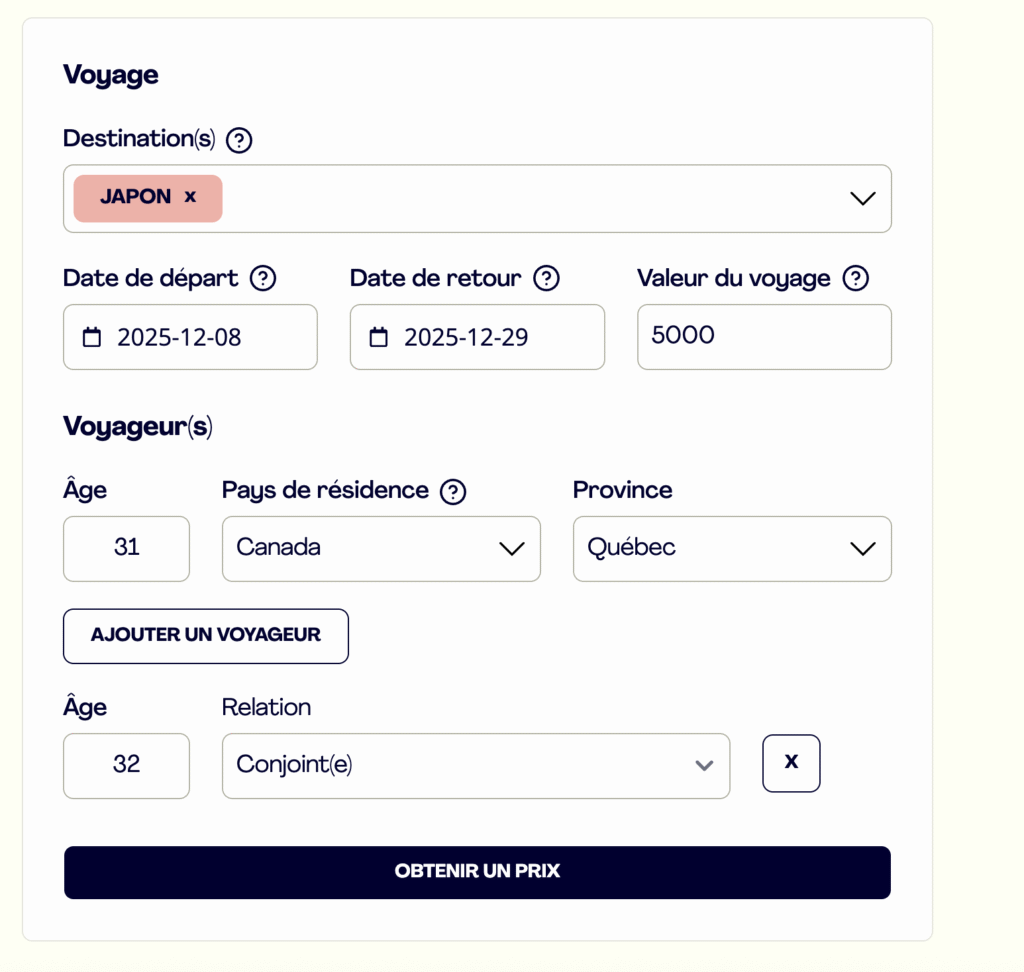Image resolution: width=1024 pixels, height=972 pixels.
Task: Click help icon beside Pays de résidence
Action: pyautogui.click(x=453, y=491)
